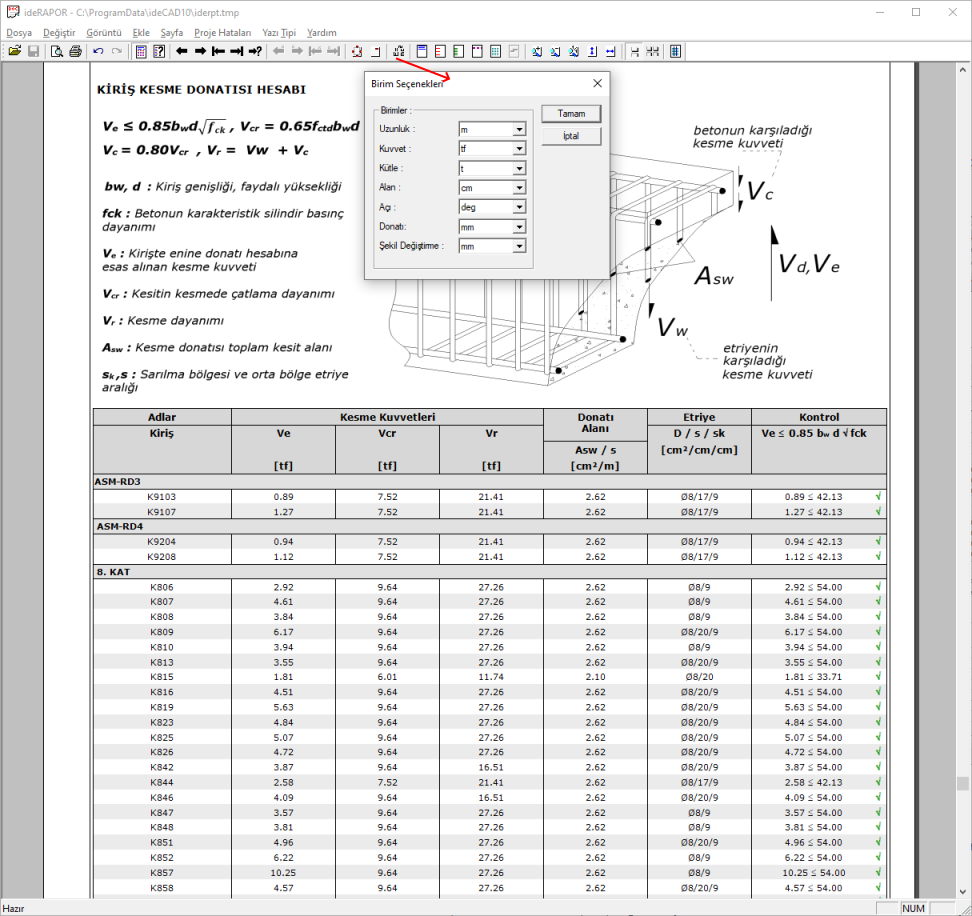Jump to last page with the barred right arrow
Image resolution: width=972 pixels, height=916 pixels.
click(236, 51)
